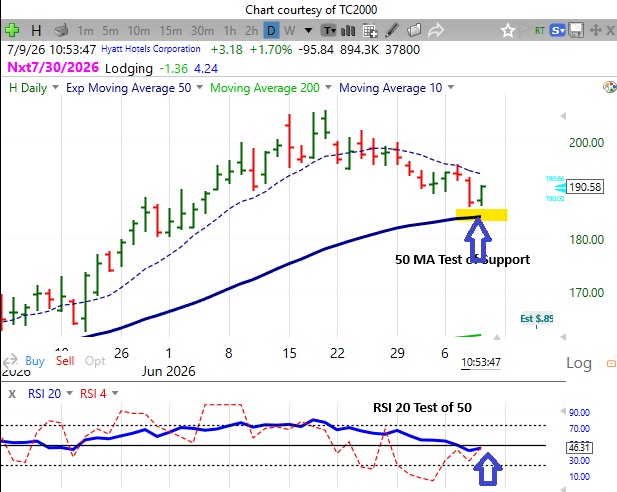The height and width of the screenshot is (492, 617).
Task: Click the 200.00 price scale label
Action: tap(586, 142)
